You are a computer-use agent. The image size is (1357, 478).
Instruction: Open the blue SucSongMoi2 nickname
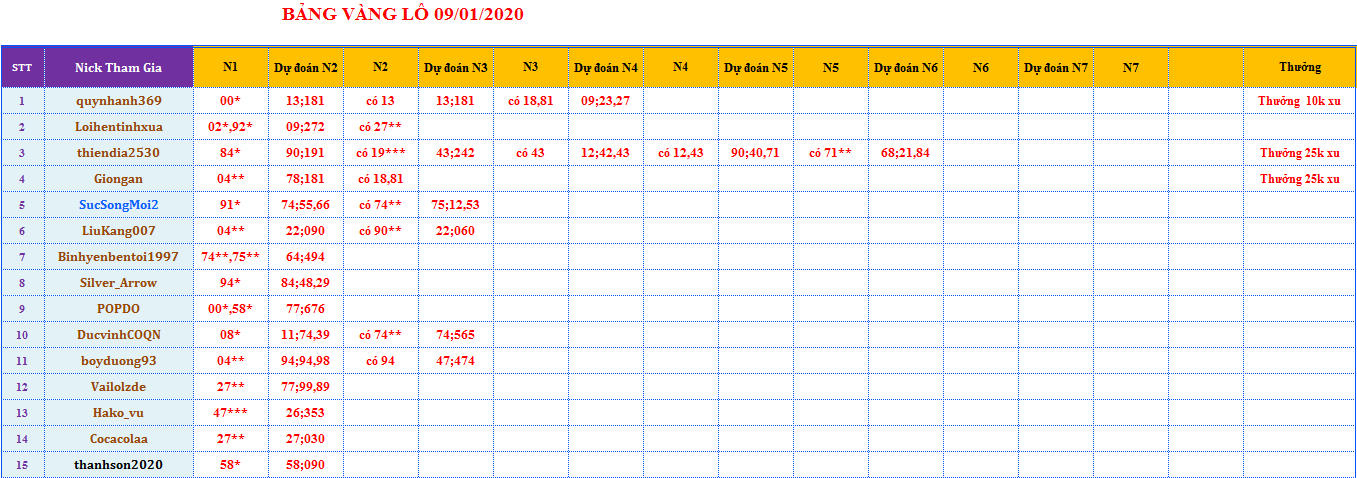coord(119,204)
